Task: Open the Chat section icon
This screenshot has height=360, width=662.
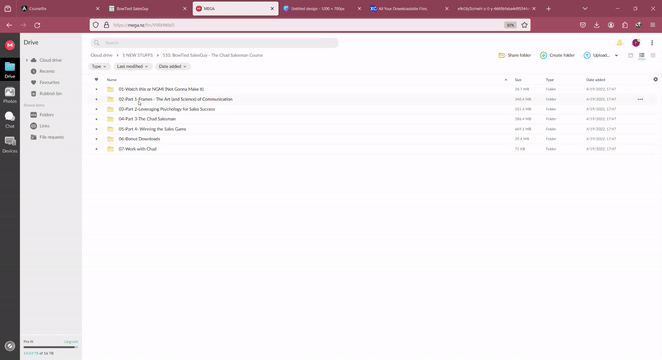Action: pos(10,119)
